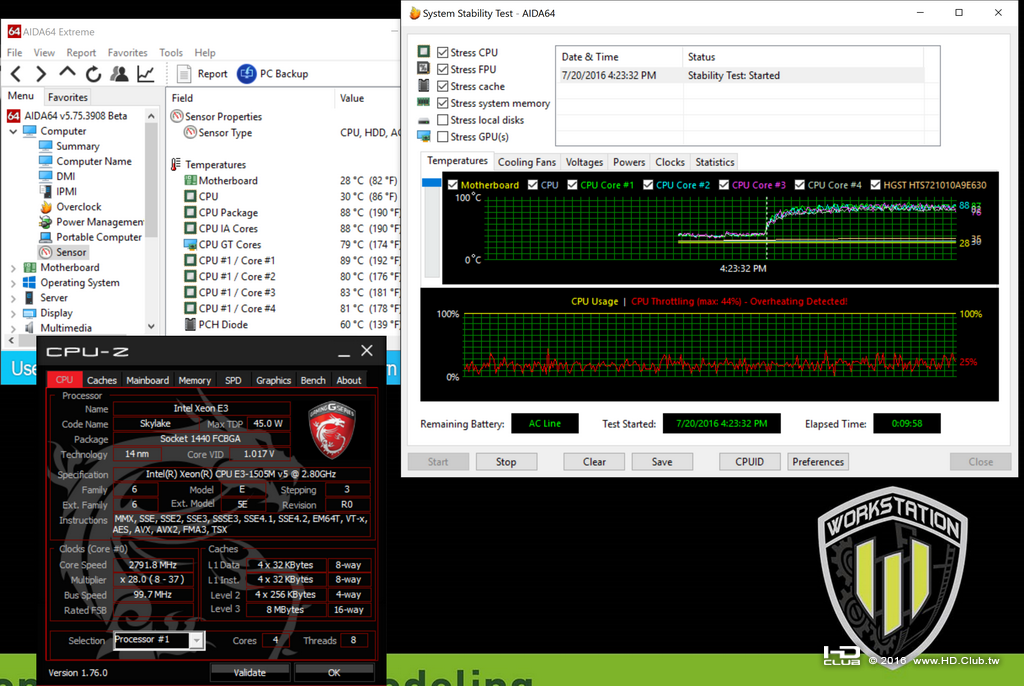Click the MSI dragon logo in CPU-Z
The height and width of the screenshot is (686, 1024).
(332, 430)
